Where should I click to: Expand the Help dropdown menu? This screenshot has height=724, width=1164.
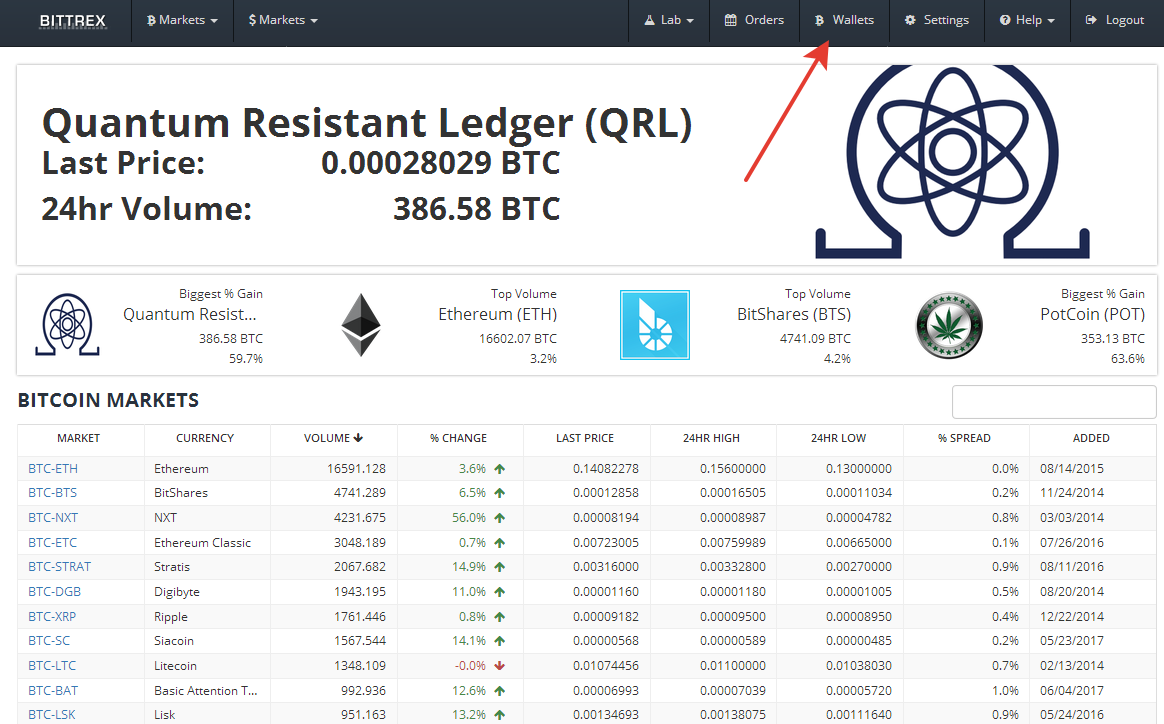(1027, 20)
